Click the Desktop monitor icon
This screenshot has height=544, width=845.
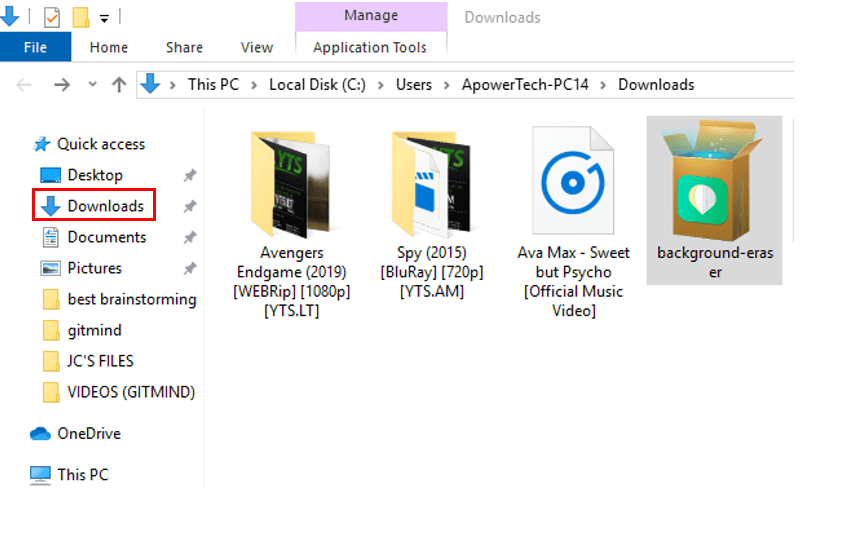click(51, 175)
